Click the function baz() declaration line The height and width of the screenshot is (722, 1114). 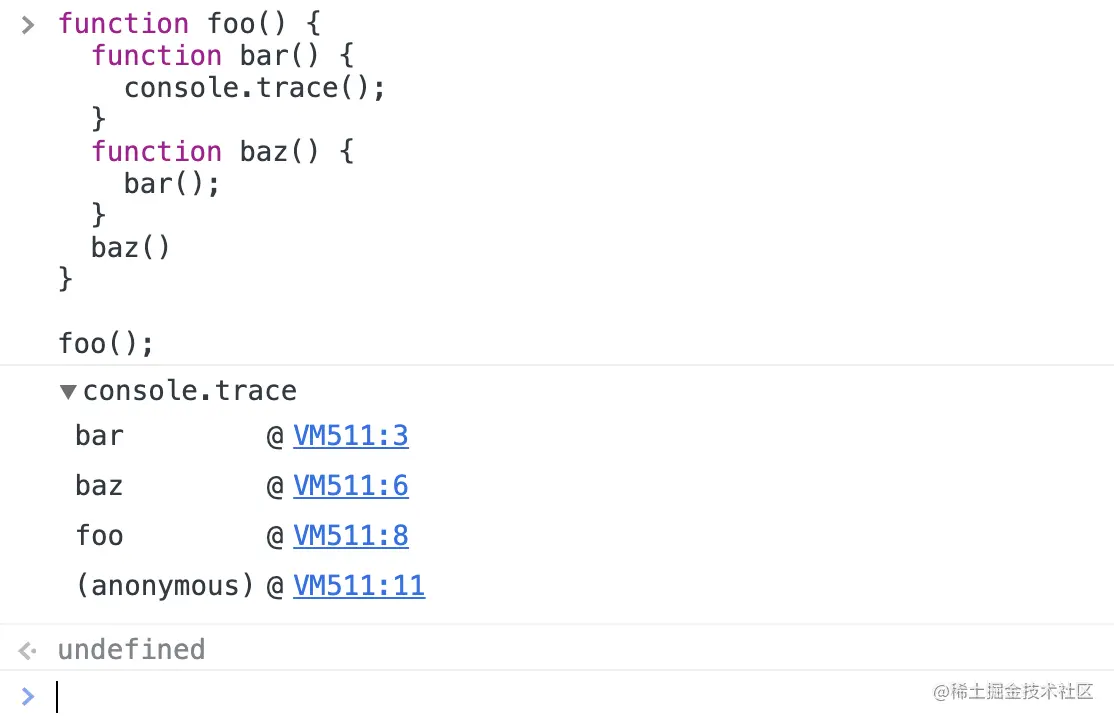222,152
